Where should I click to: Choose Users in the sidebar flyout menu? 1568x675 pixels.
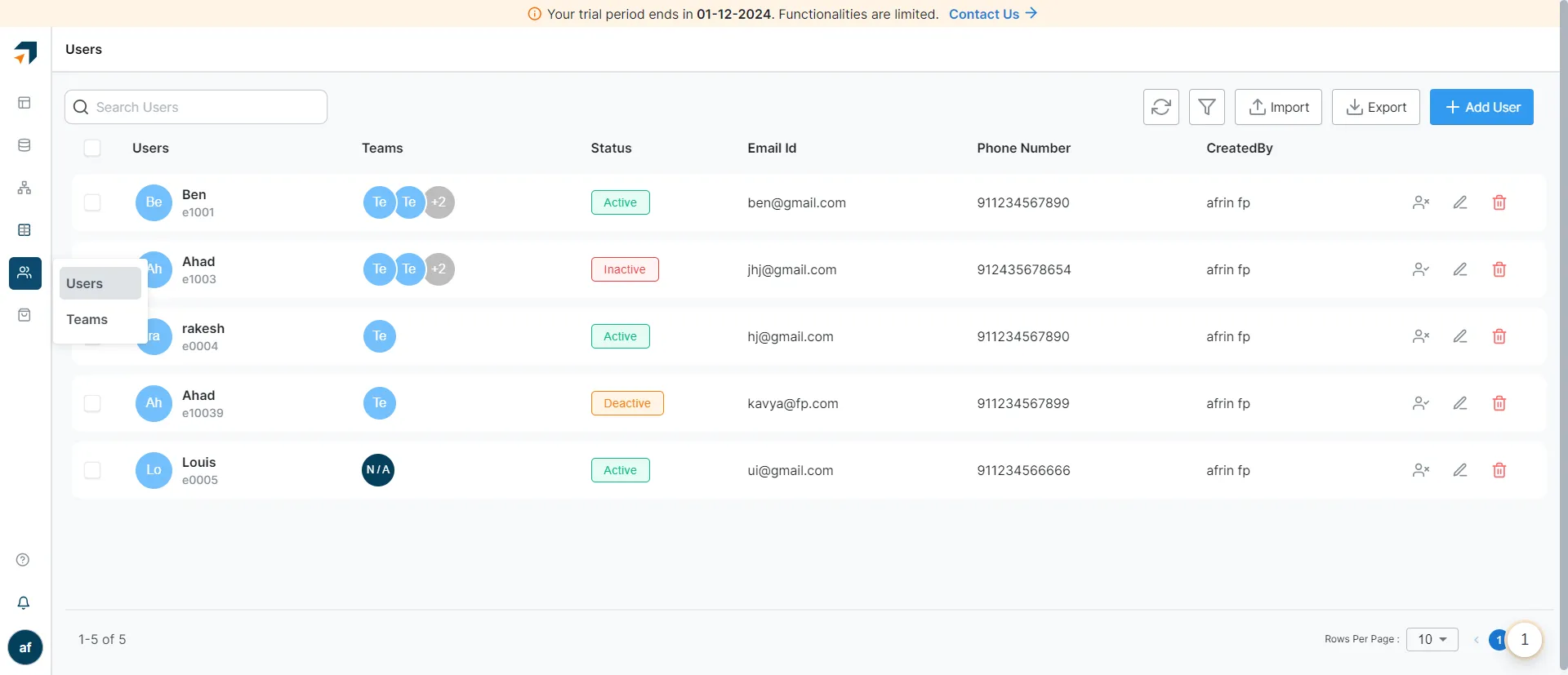pos(100,283)
